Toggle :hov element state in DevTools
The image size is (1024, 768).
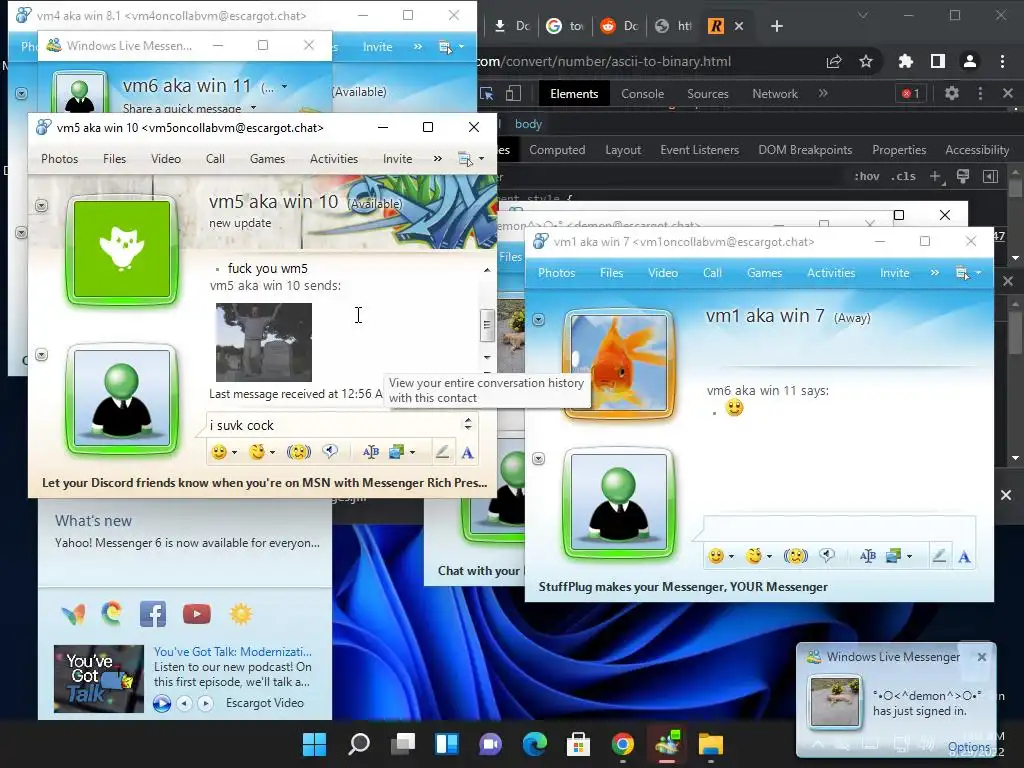point(867,176)
